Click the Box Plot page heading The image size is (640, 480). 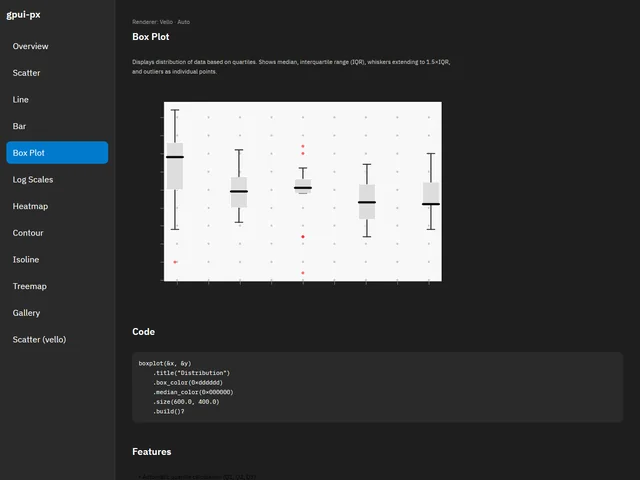pyautogui.click(x=151, y=37)
